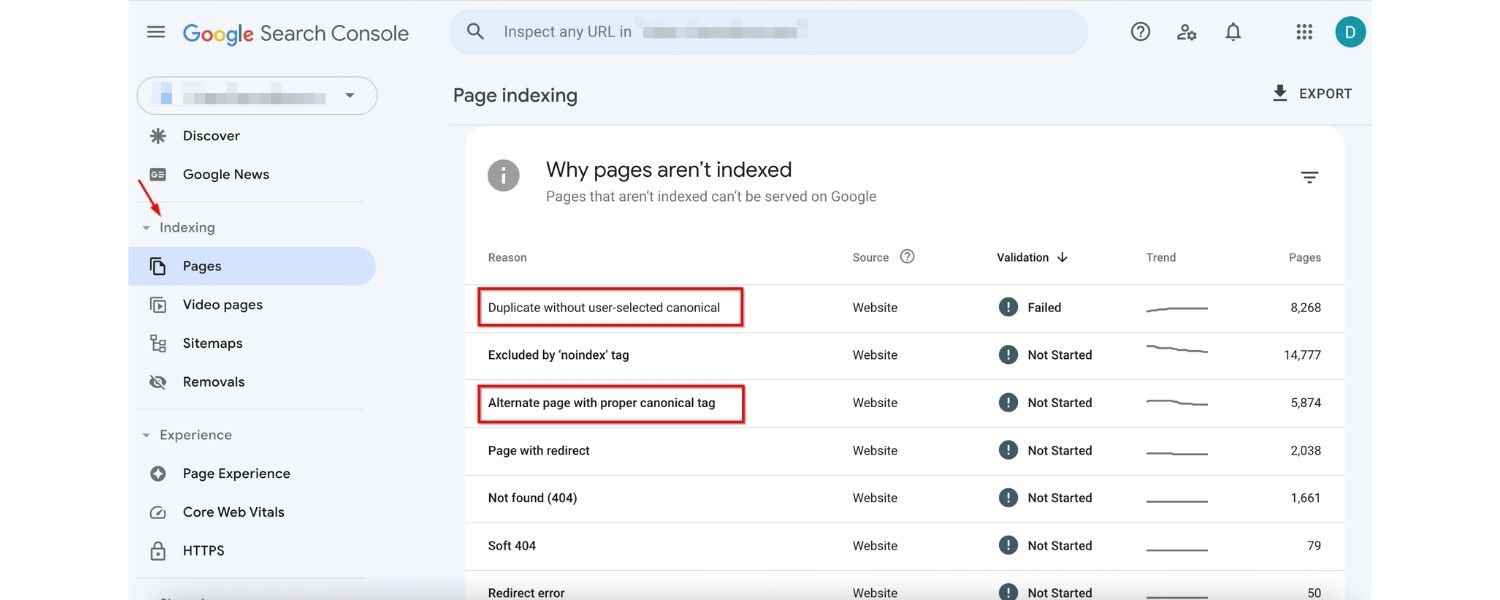Collapse the Indexing section
Image resolution: width=1500 pixels, height=600 pixels.
(145, 227)
